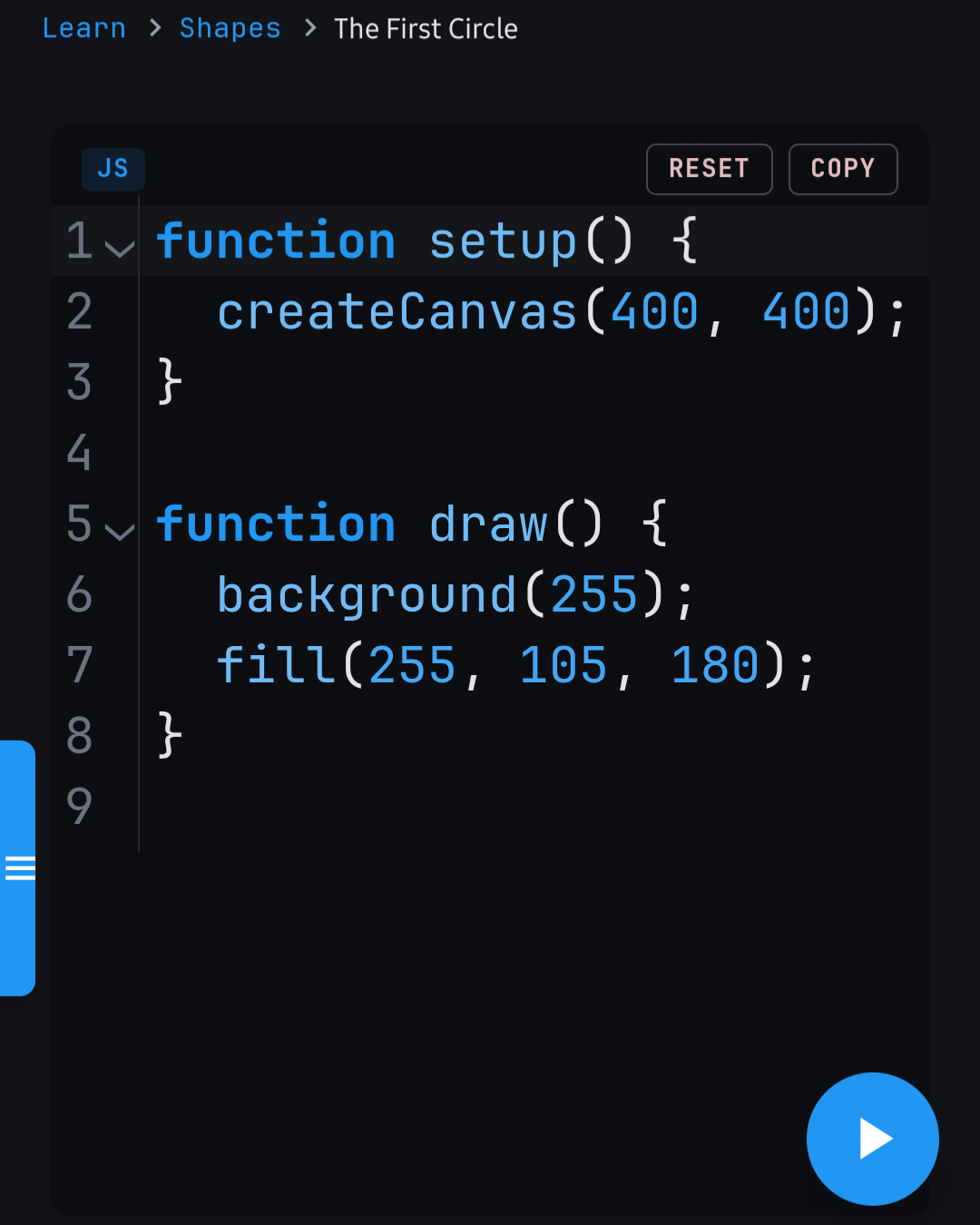Go to Learn breadcrumb link

pos(84,28)
